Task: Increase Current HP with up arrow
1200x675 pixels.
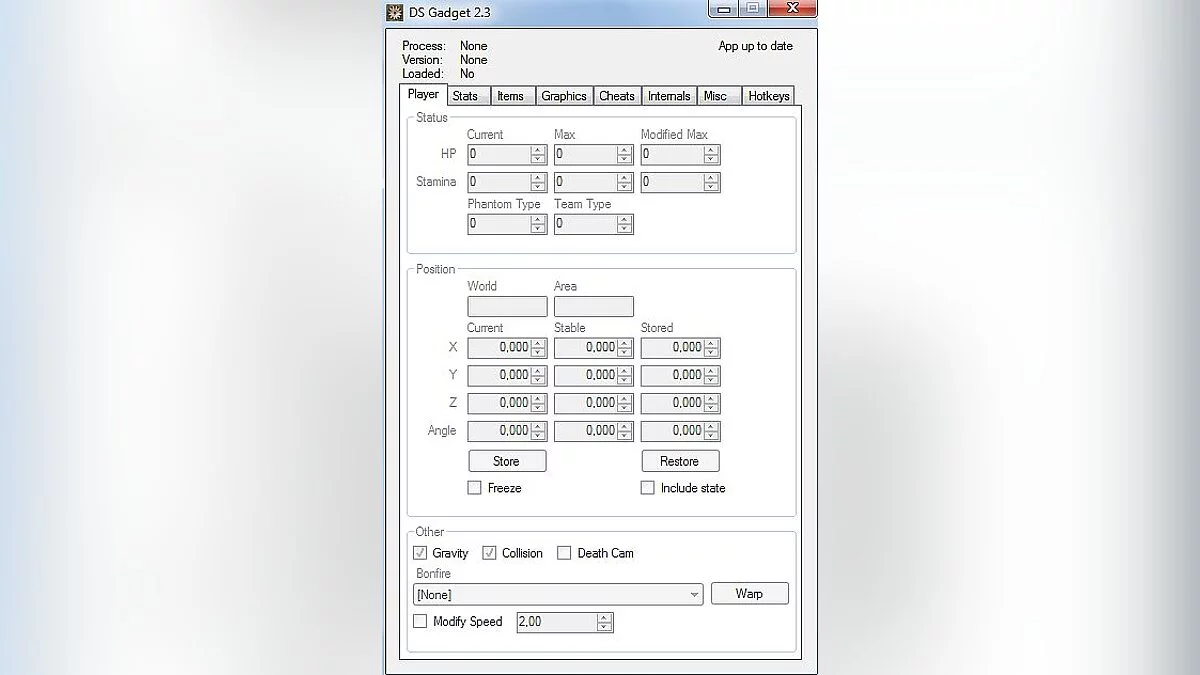Action: click(x=538, y=150)
